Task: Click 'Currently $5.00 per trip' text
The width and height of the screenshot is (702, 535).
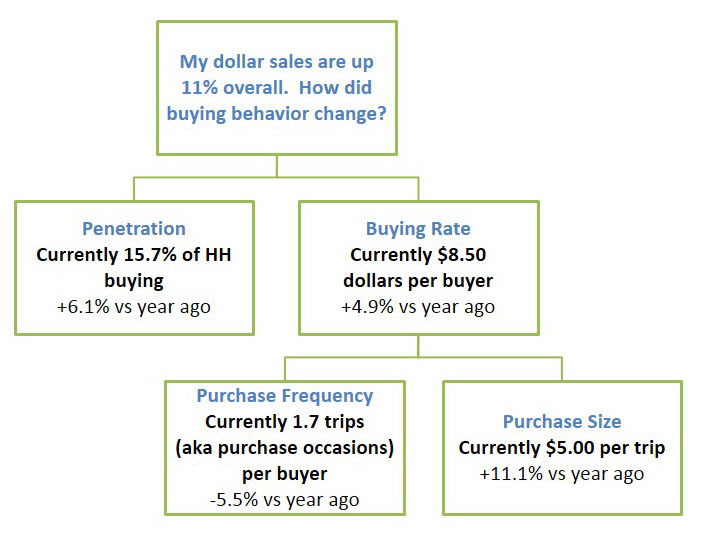Action: [x=562, y=448]
